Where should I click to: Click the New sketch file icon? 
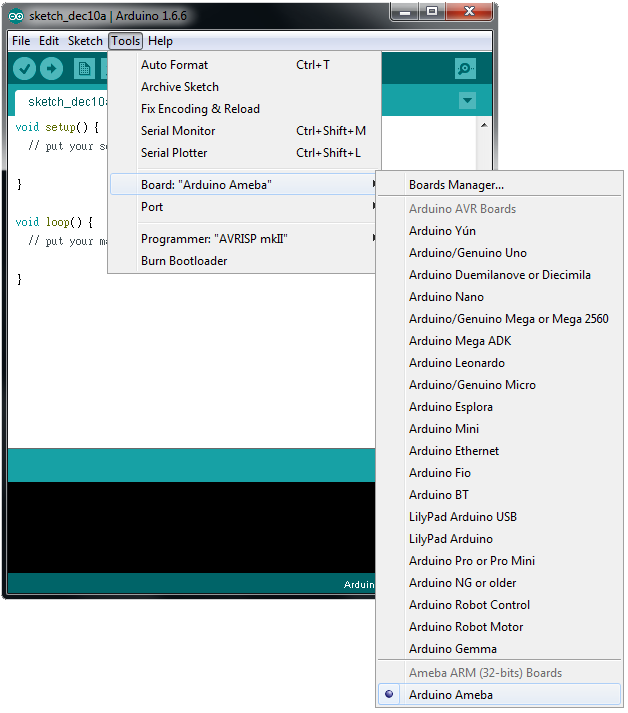coord(84,69)
